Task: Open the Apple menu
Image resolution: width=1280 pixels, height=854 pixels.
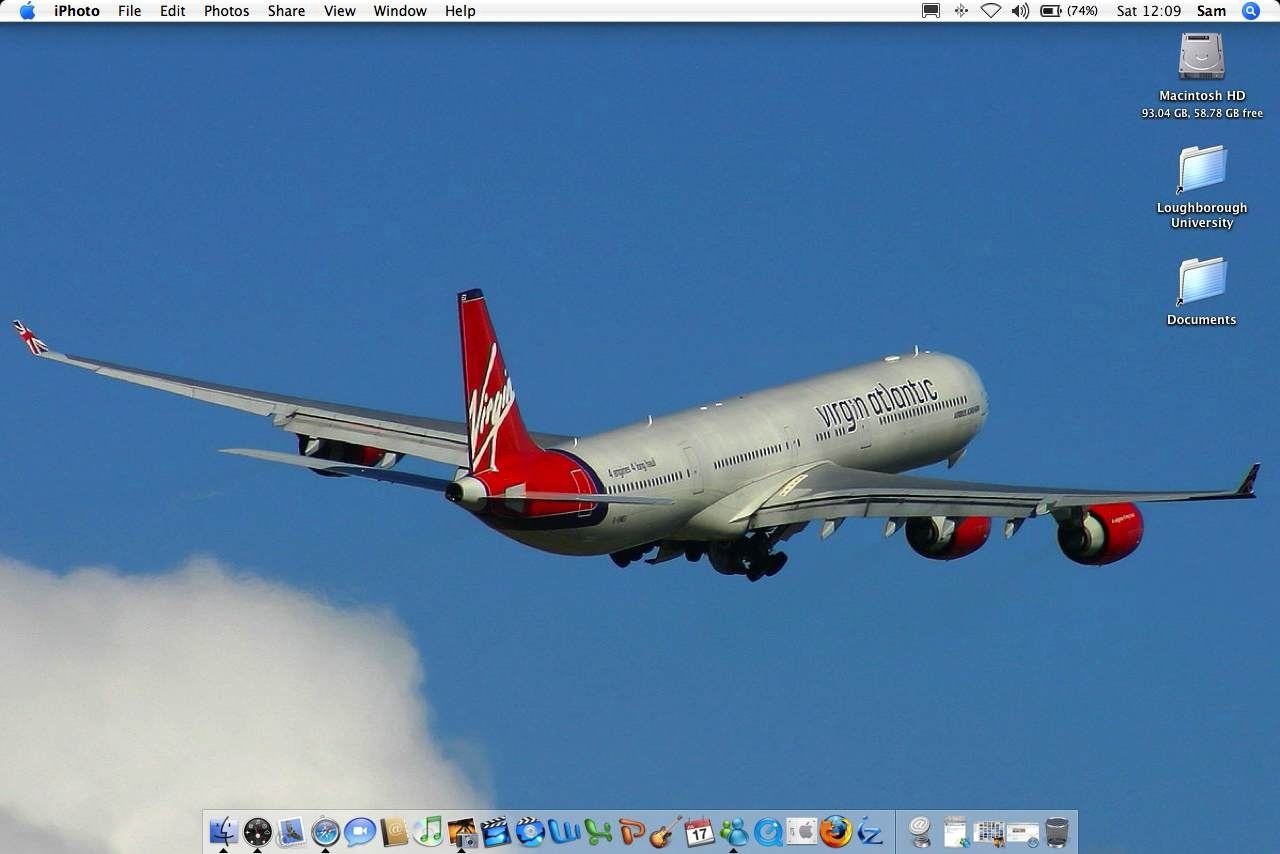Action: (27, 11)
